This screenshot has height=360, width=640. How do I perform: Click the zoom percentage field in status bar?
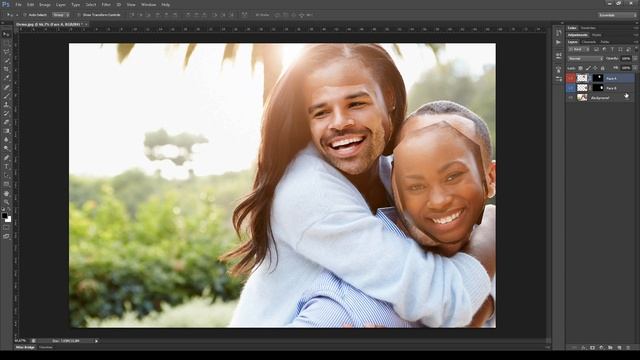point(20,340)
